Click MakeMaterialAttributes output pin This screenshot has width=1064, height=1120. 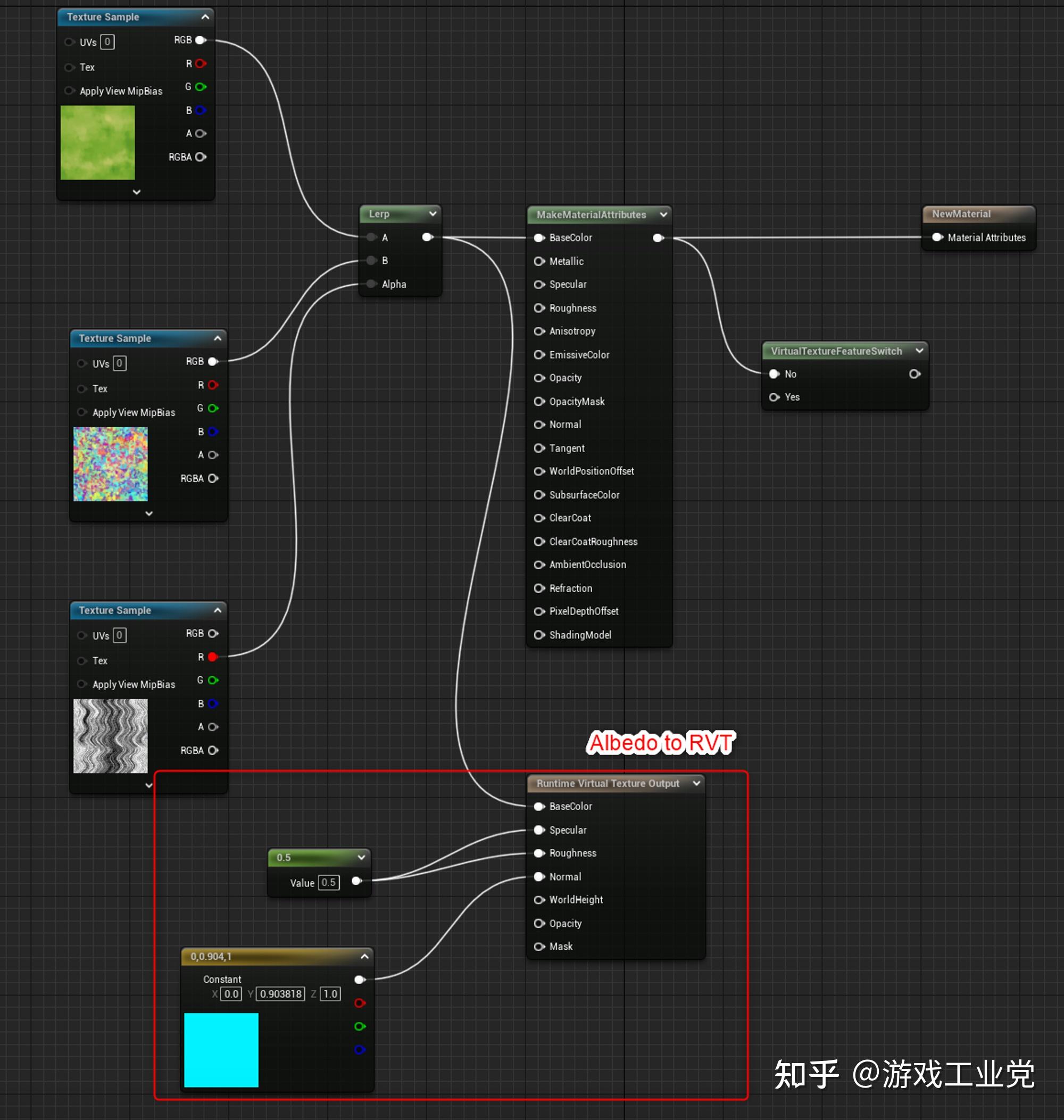tap(659, 238)
